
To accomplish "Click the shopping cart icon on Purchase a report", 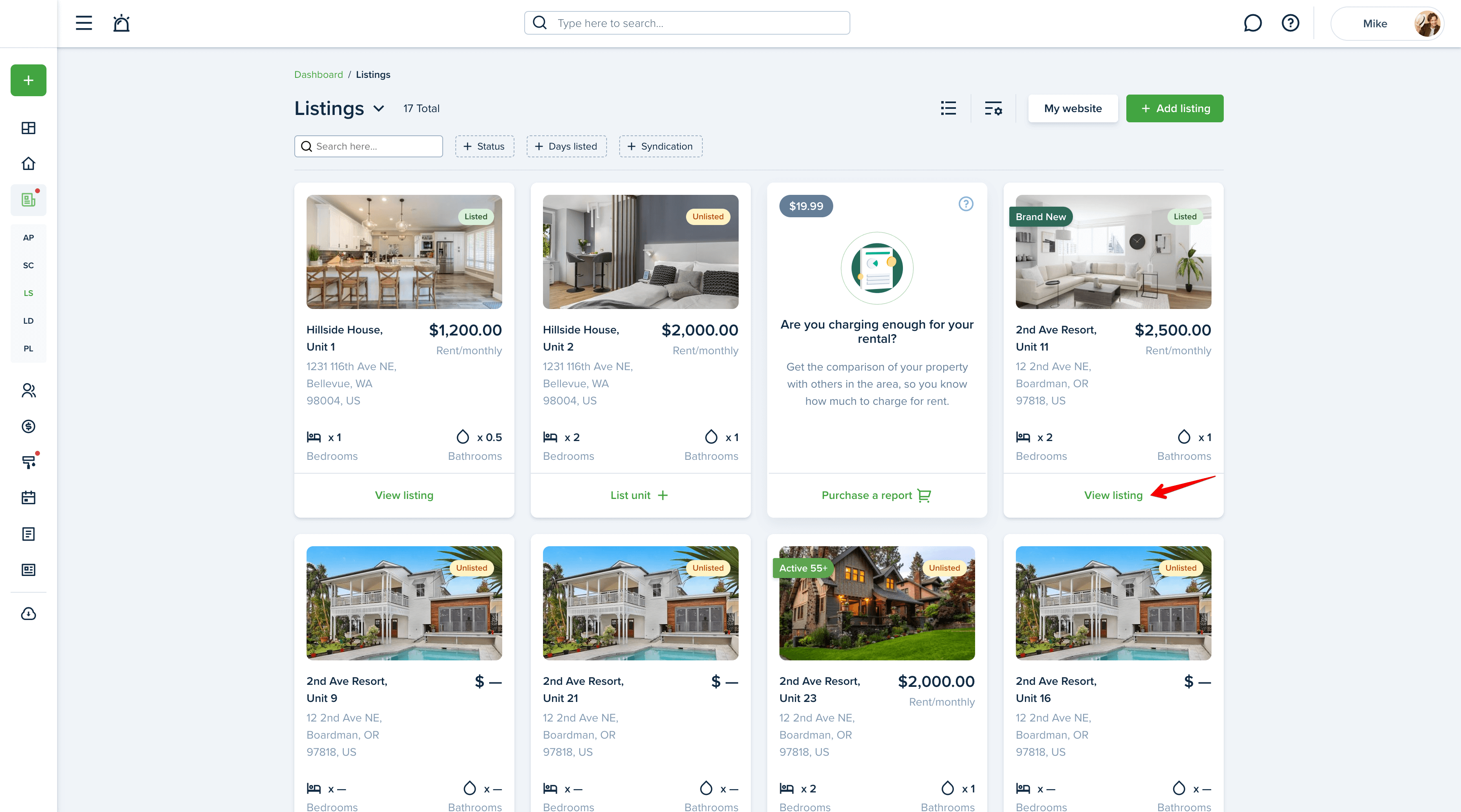I will (x=924, y=496).
